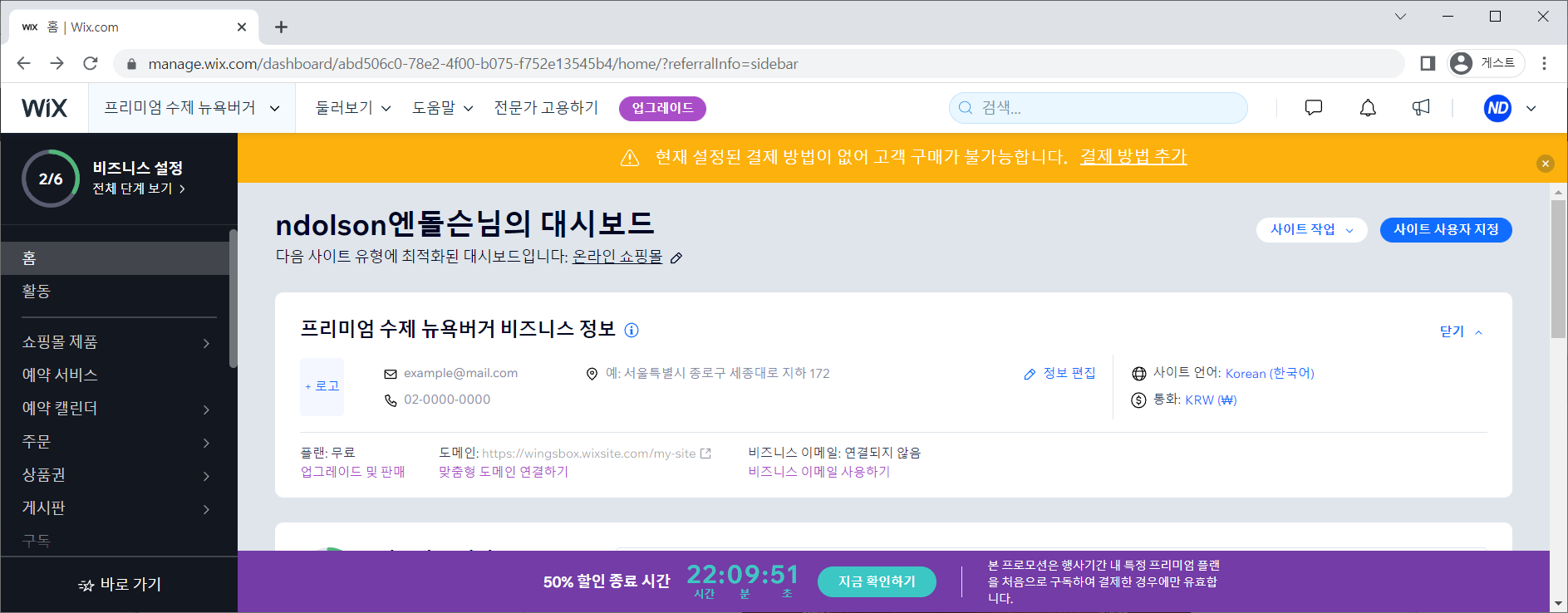The image size is (1568, 613).
Task: Open the 도움말 menu
Action: 443,108
